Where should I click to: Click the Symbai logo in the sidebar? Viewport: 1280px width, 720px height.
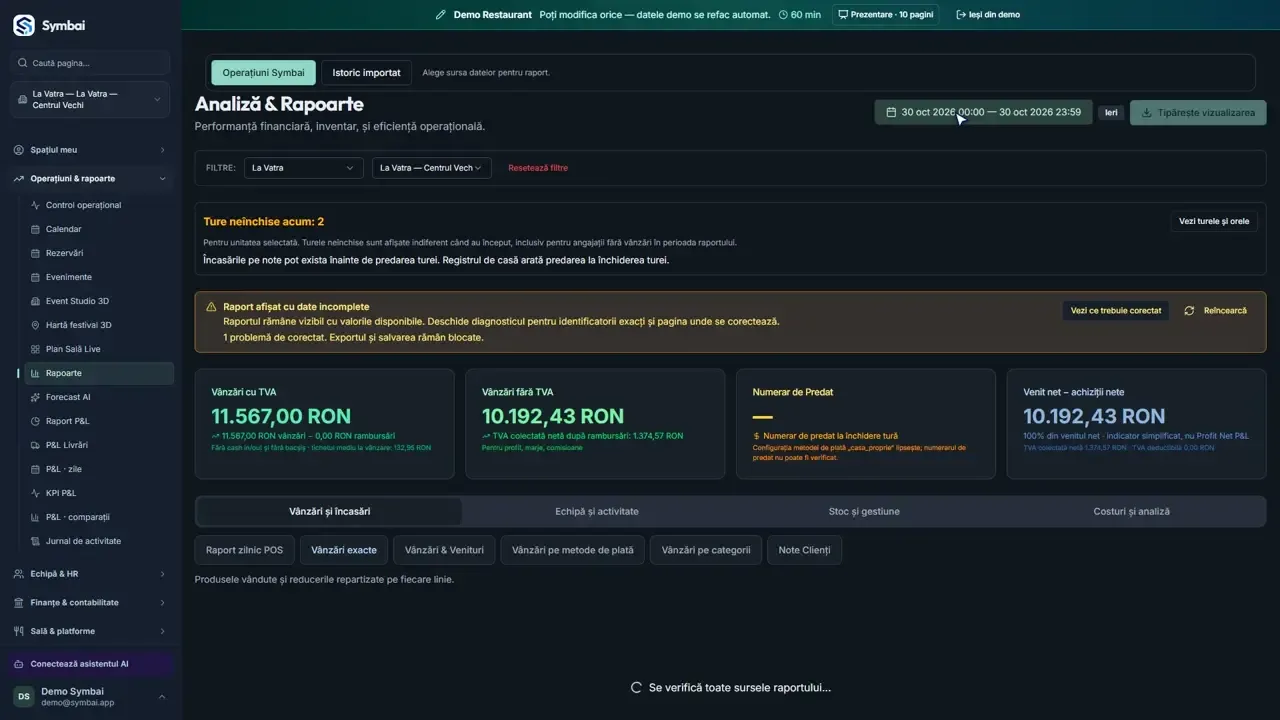(49, 26)
